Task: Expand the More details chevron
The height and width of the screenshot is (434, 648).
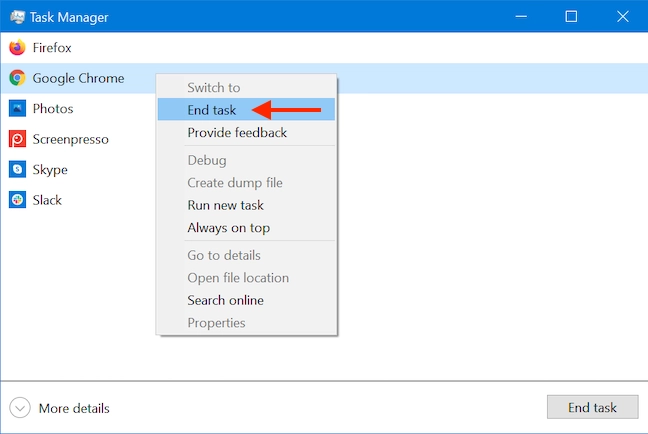Action: click(x=20, y=408)
